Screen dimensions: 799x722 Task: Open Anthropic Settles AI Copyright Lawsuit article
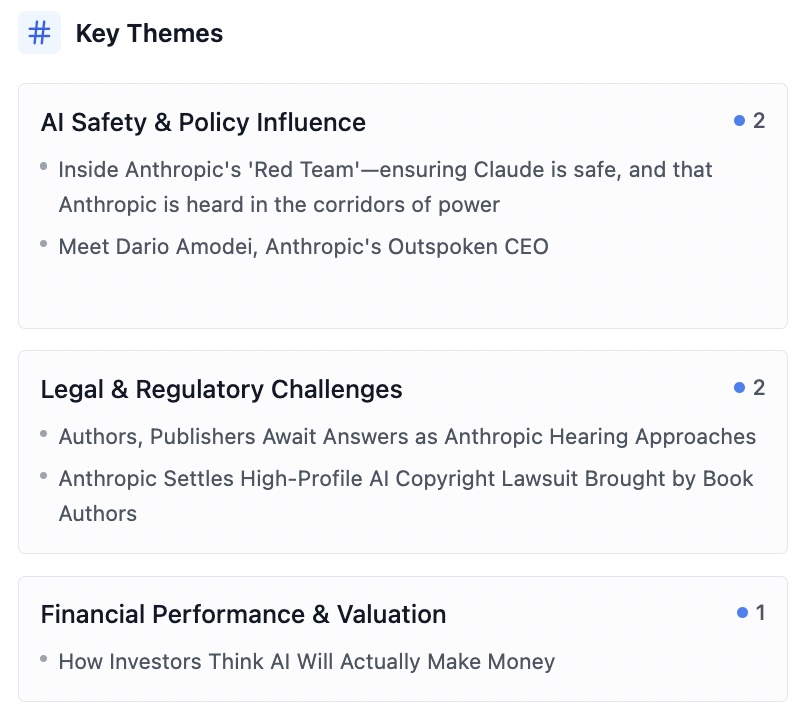[x=406, y=479]
